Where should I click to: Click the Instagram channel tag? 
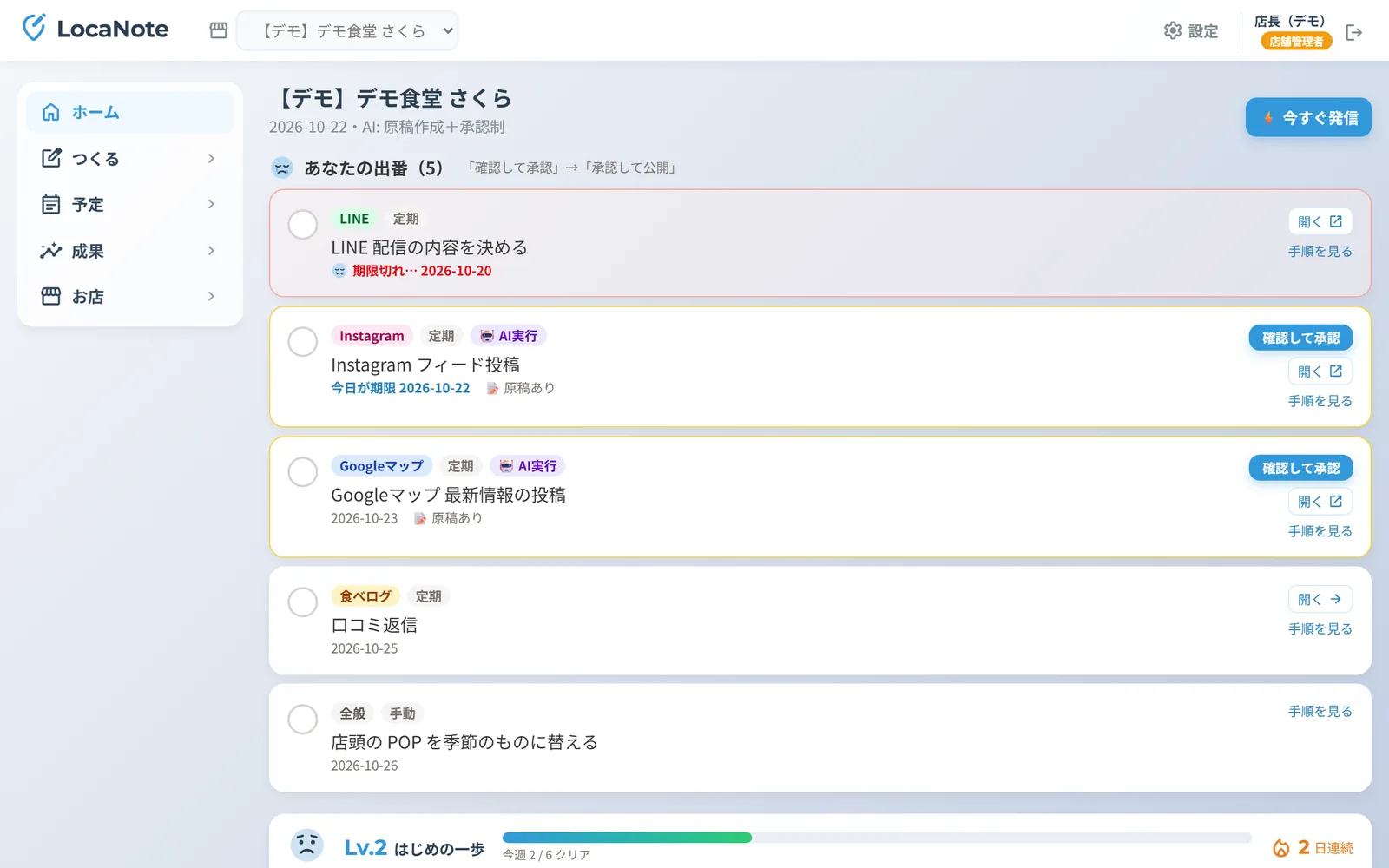point(372,336)
